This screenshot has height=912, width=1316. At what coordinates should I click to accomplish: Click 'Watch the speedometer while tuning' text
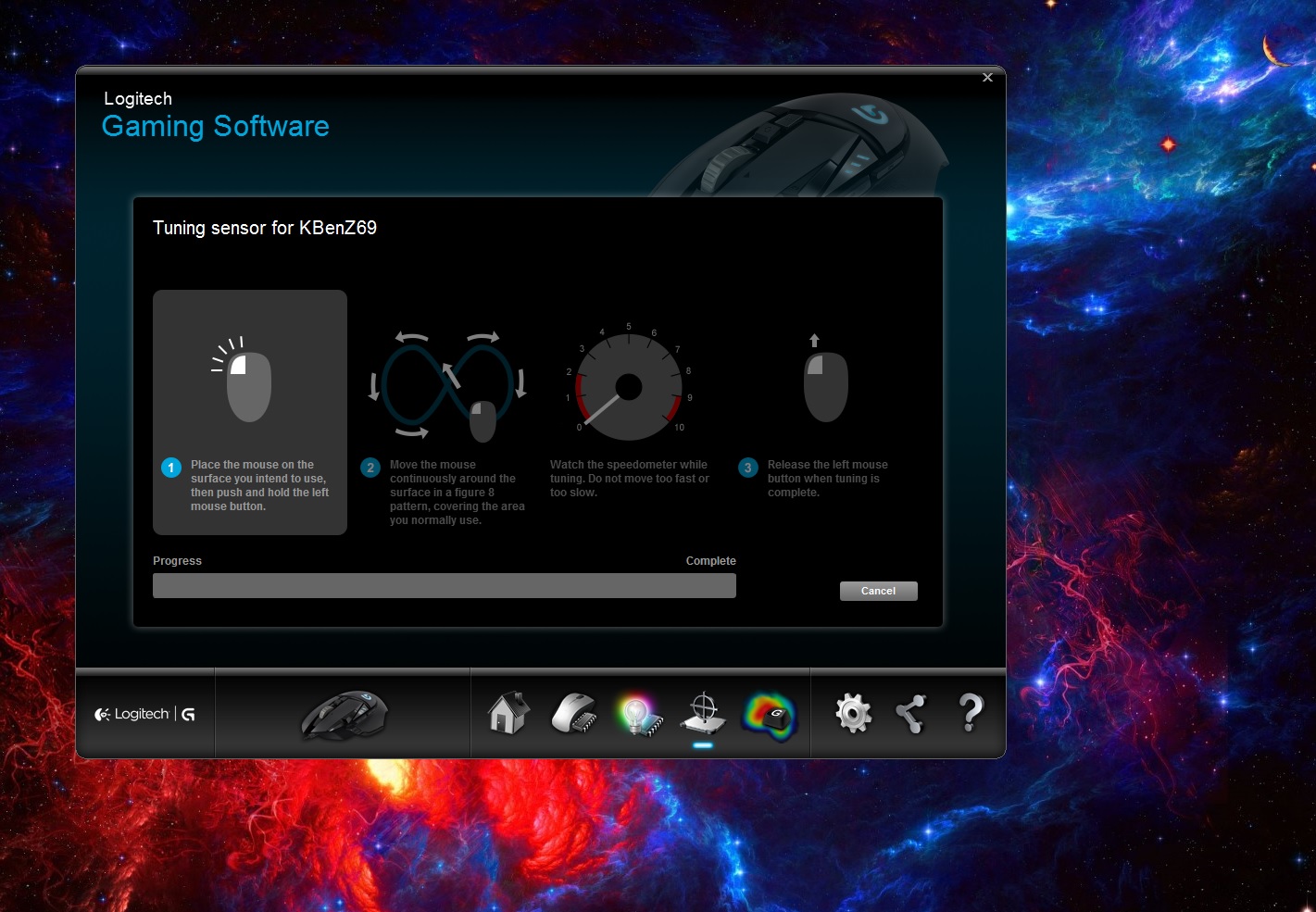point(630,479)
